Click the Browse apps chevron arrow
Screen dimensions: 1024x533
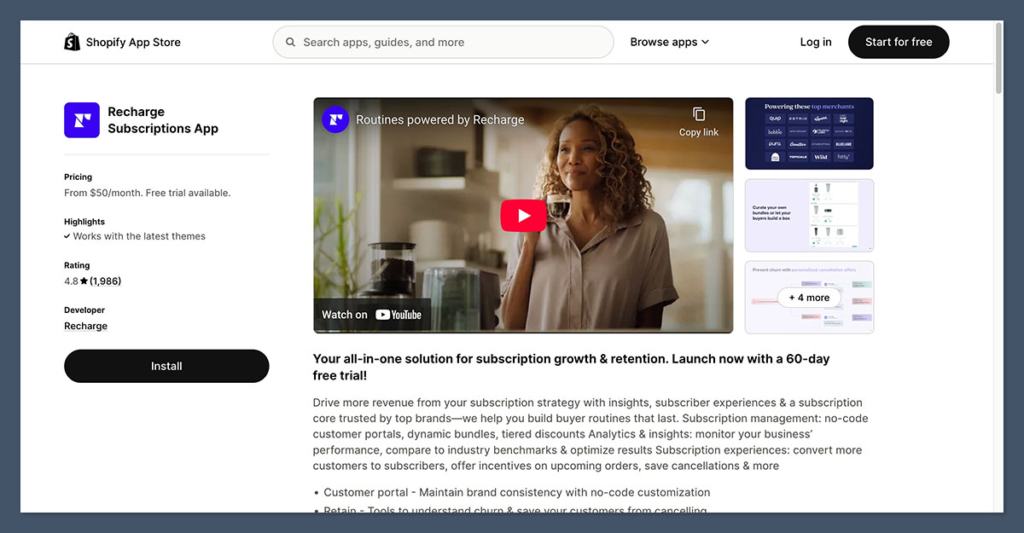[x=705, y=42]
